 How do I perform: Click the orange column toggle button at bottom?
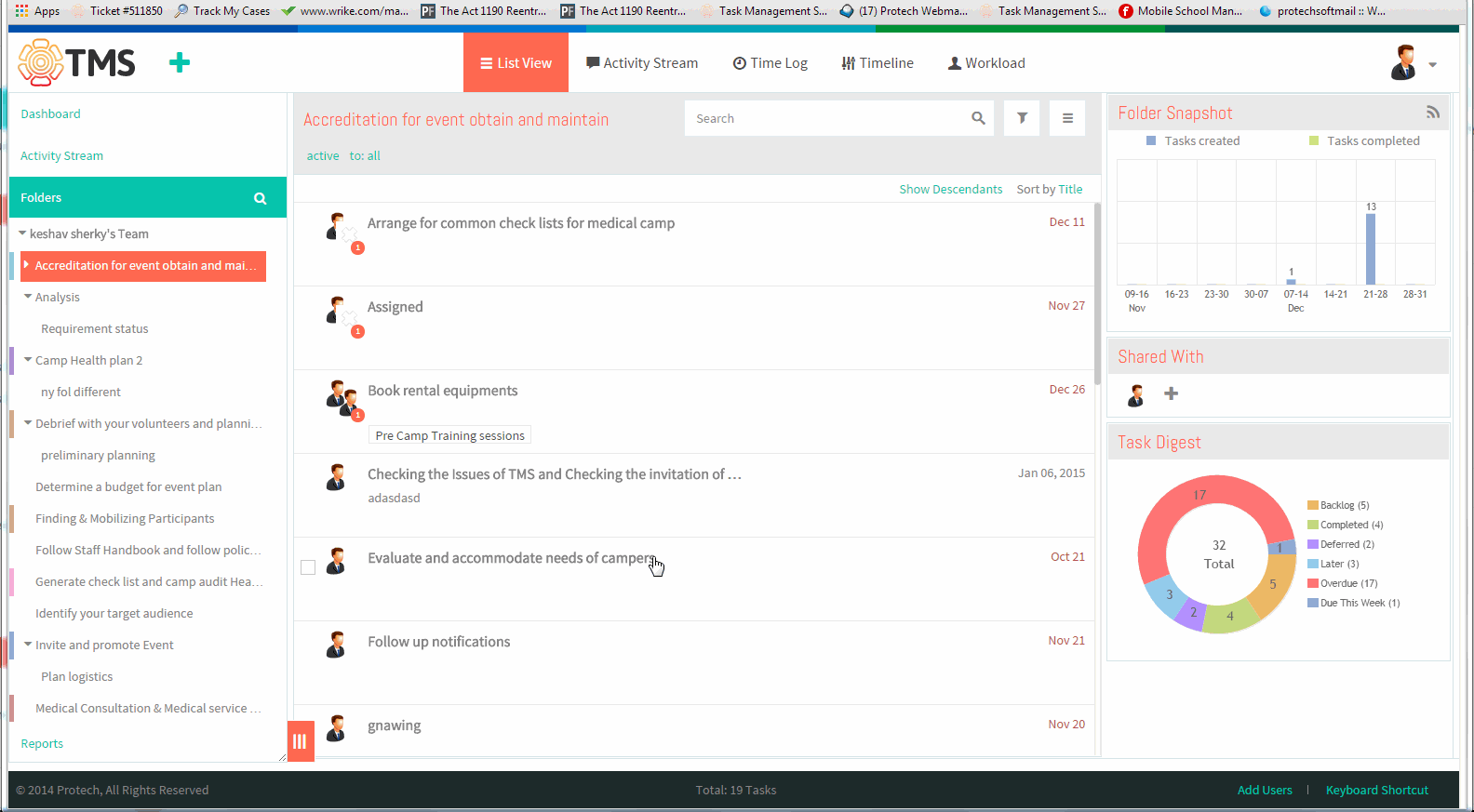click(x=301, y=741)
